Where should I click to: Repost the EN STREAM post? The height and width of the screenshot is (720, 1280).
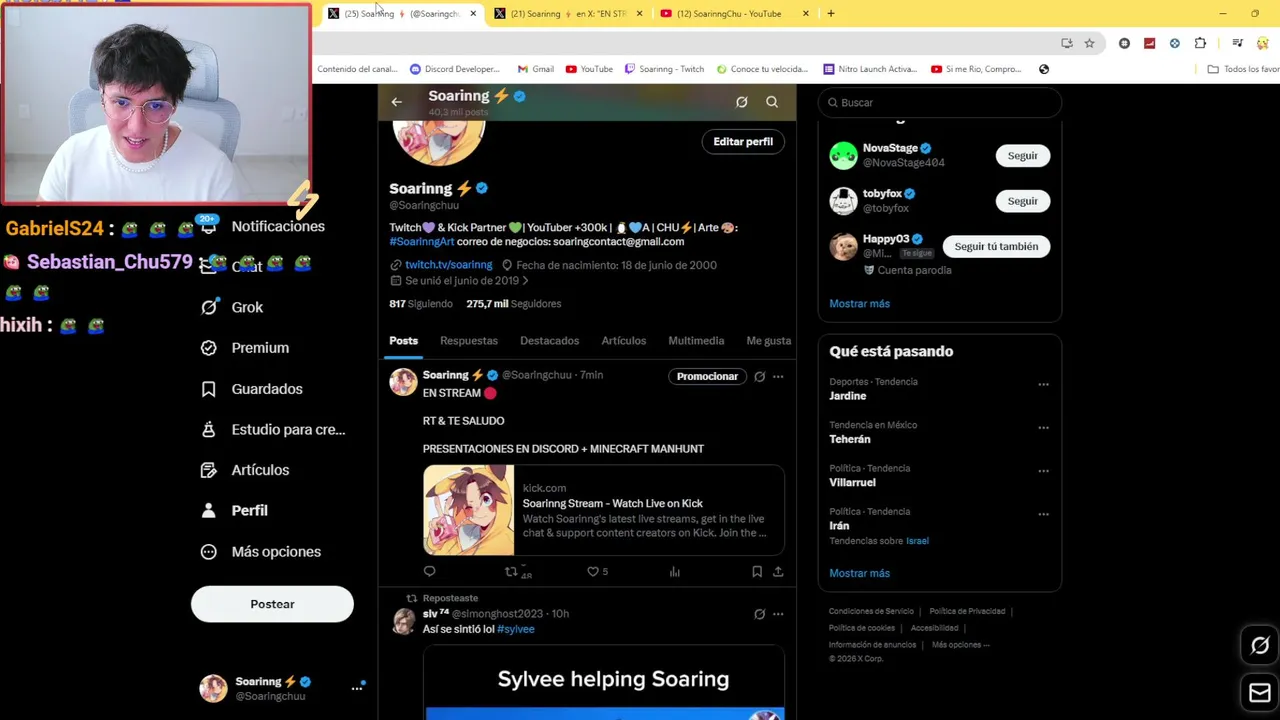(x=511, y=572)
